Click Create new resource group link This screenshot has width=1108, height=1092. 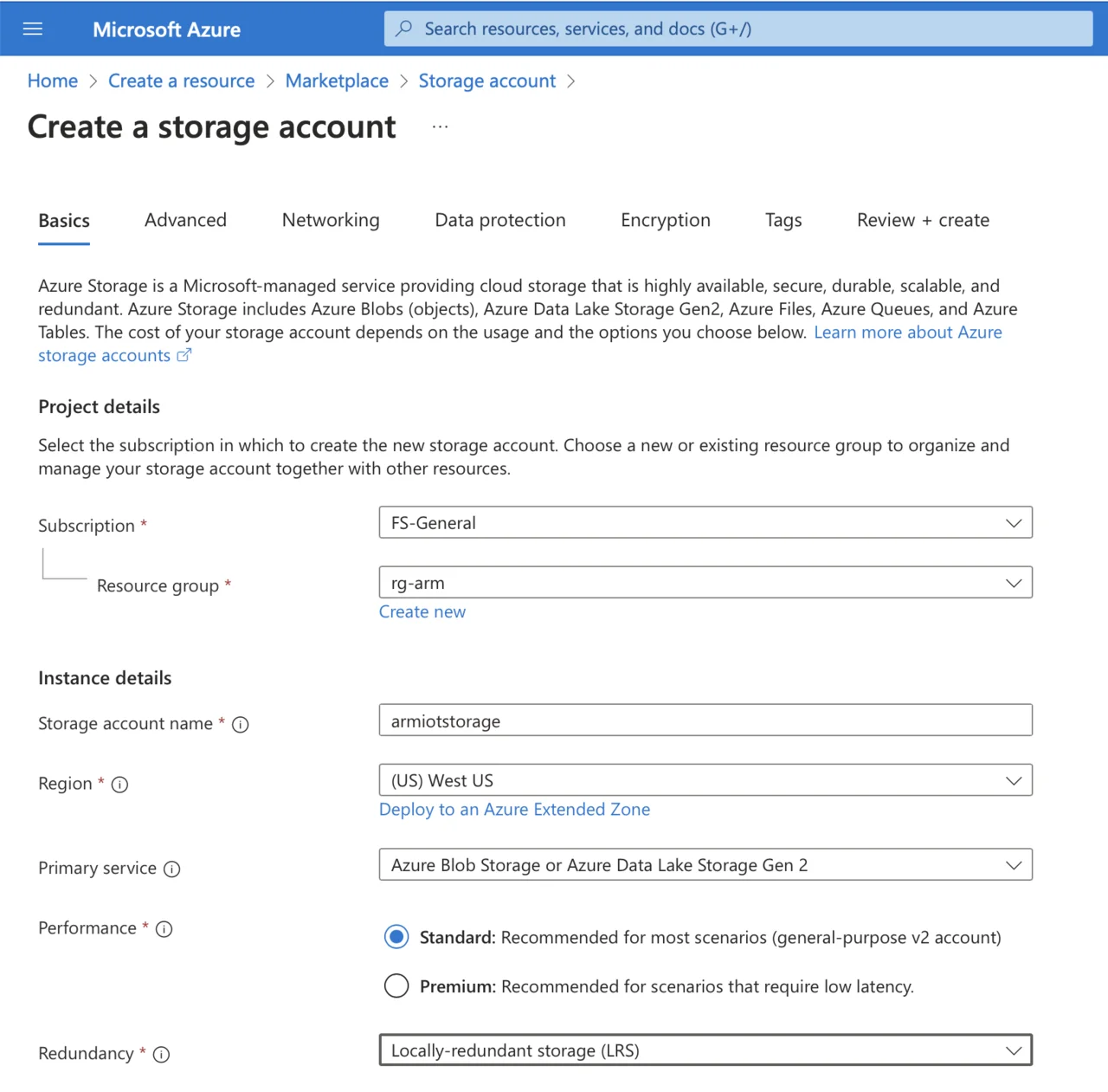(x=422, y=612)
